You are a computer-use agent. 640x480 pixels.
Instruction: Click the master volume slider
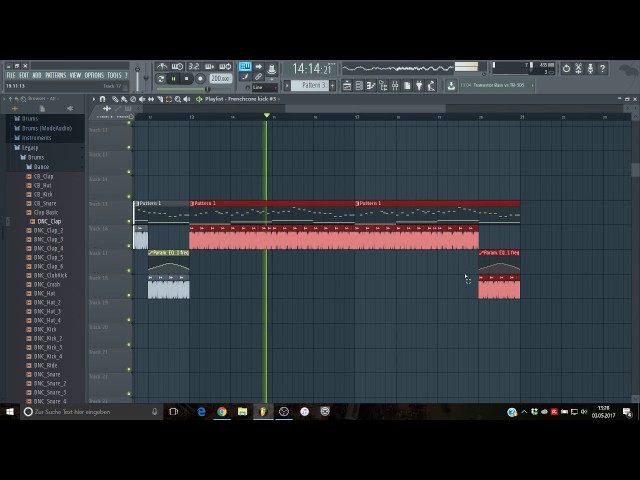(138, 78)
